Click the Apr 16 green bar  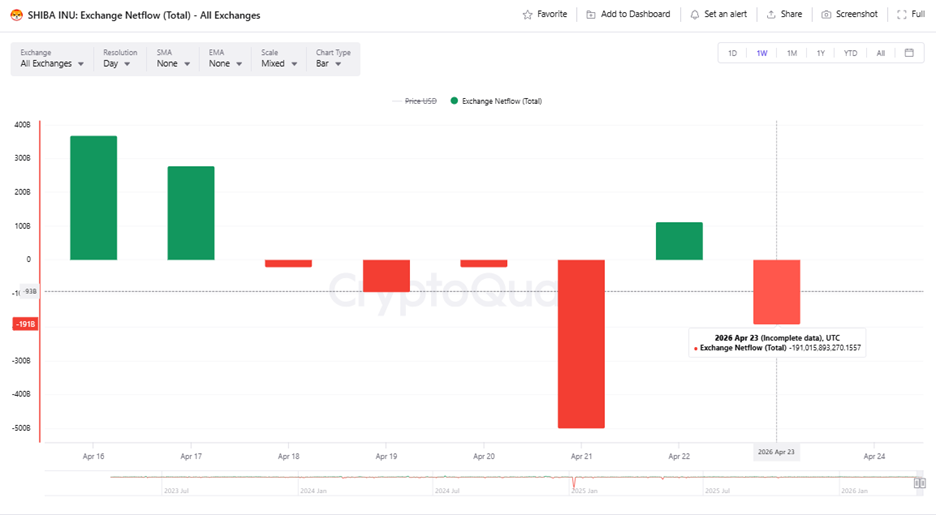pyautogui.click(x=94, y=198)
